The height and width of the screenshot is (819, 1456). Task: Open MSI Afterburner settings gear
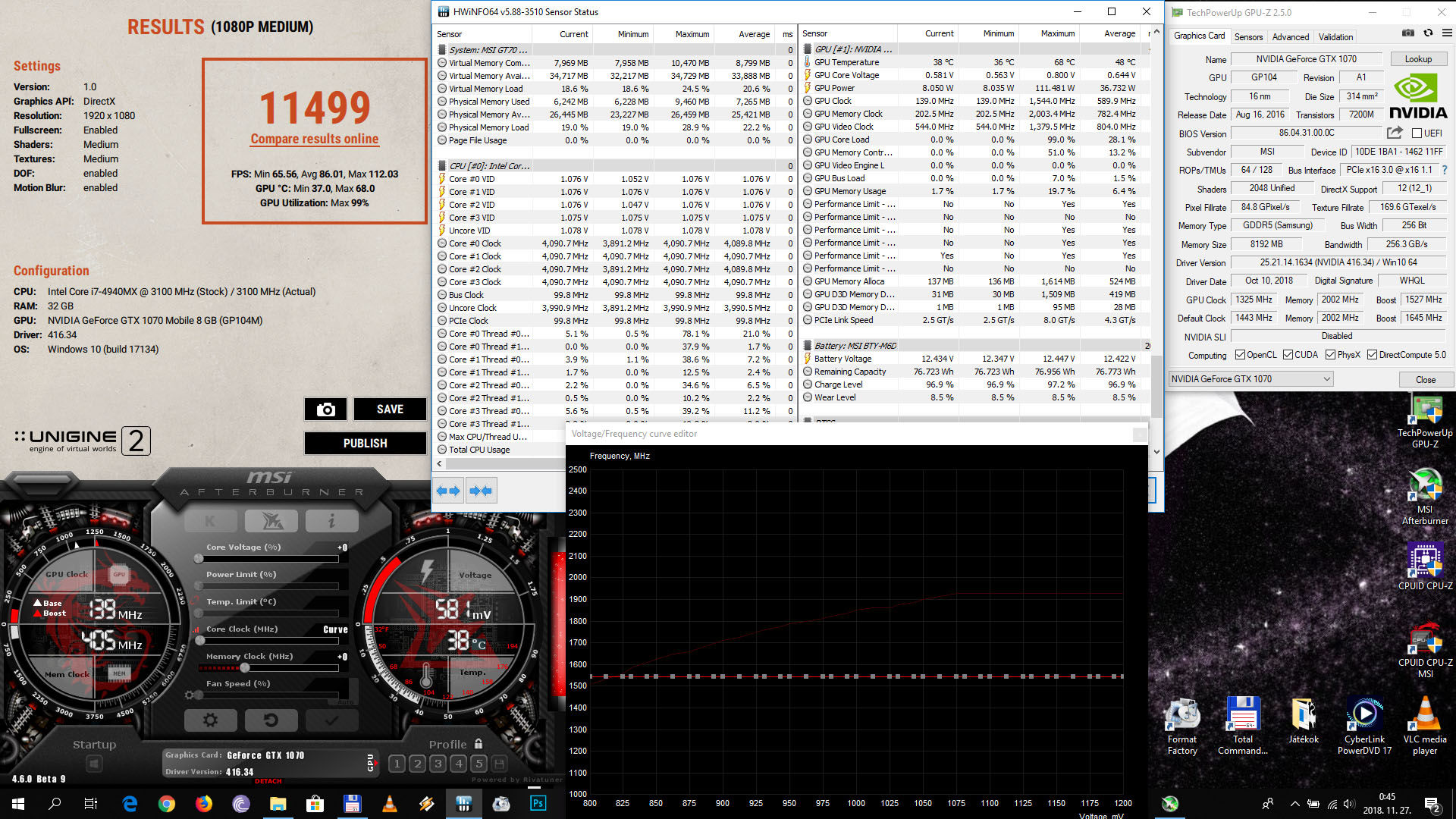click(211, 720)
